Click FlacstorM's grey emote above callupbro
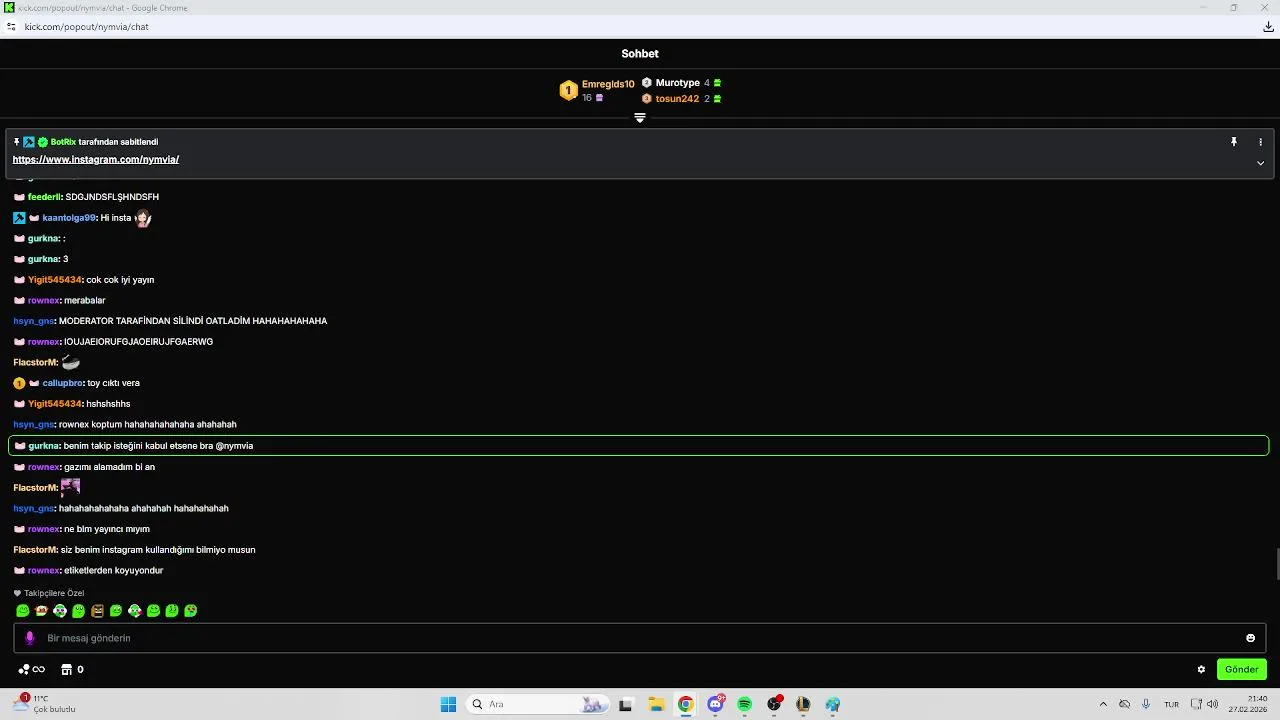Image resolution: width=1280 pixels, height=720 pixels. pos(70,362)
